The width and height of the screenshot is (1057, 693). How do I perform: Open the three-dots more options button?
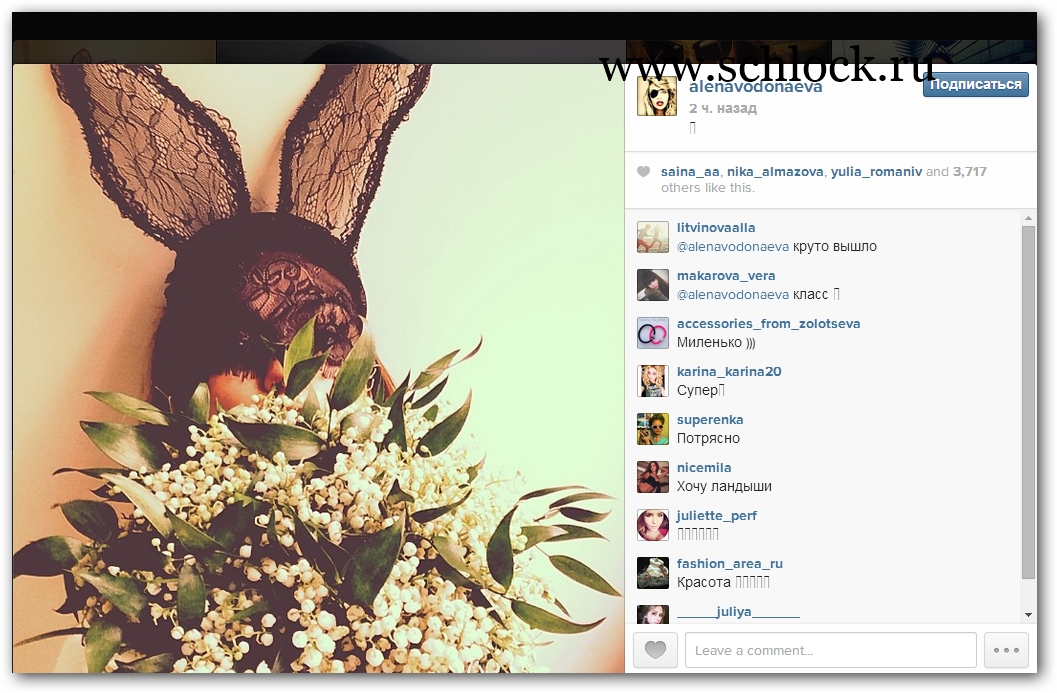click(x=1006, y=650)
